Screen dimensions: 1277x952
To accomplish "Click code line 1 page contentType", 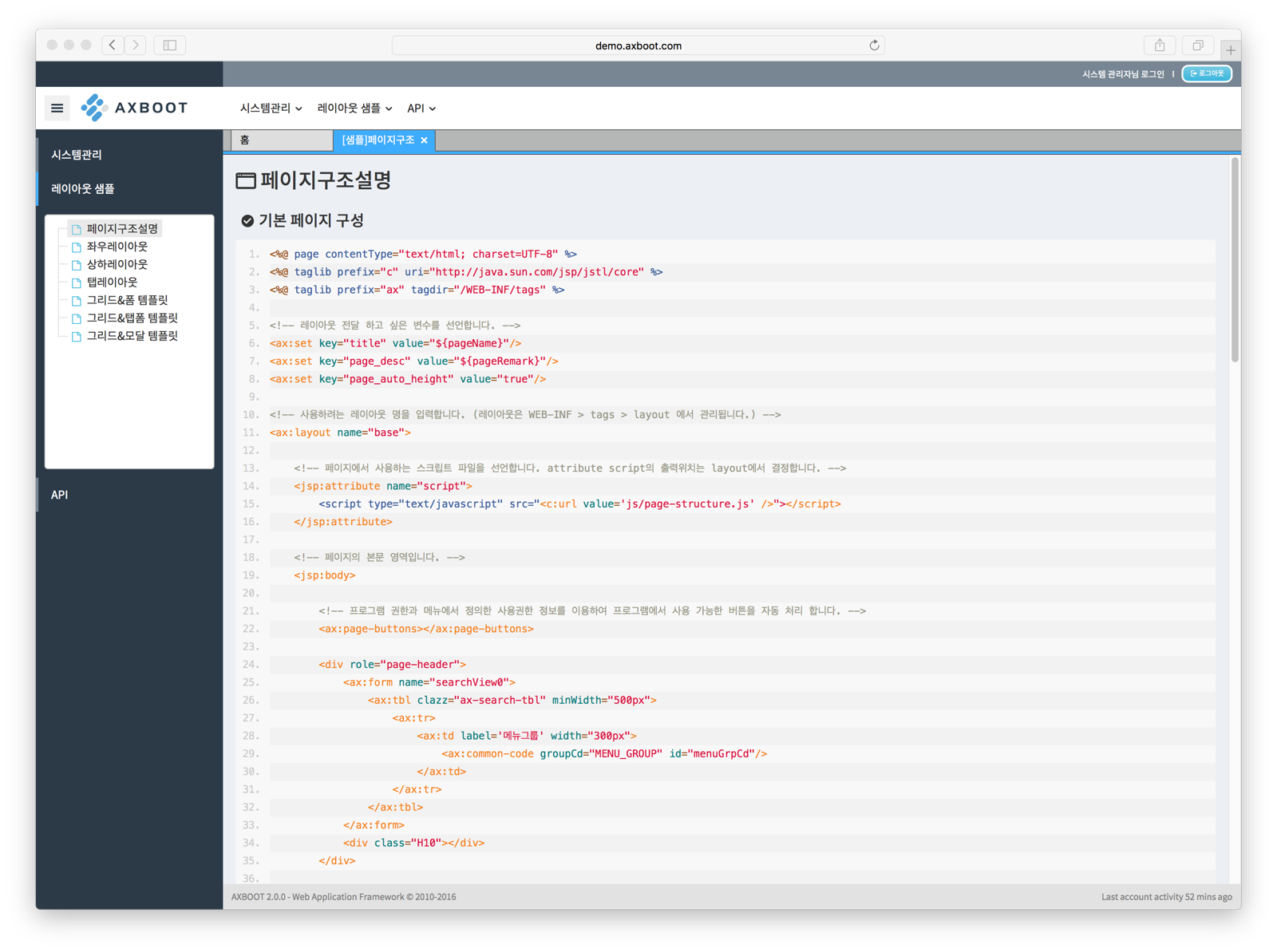I will (423, 255).
